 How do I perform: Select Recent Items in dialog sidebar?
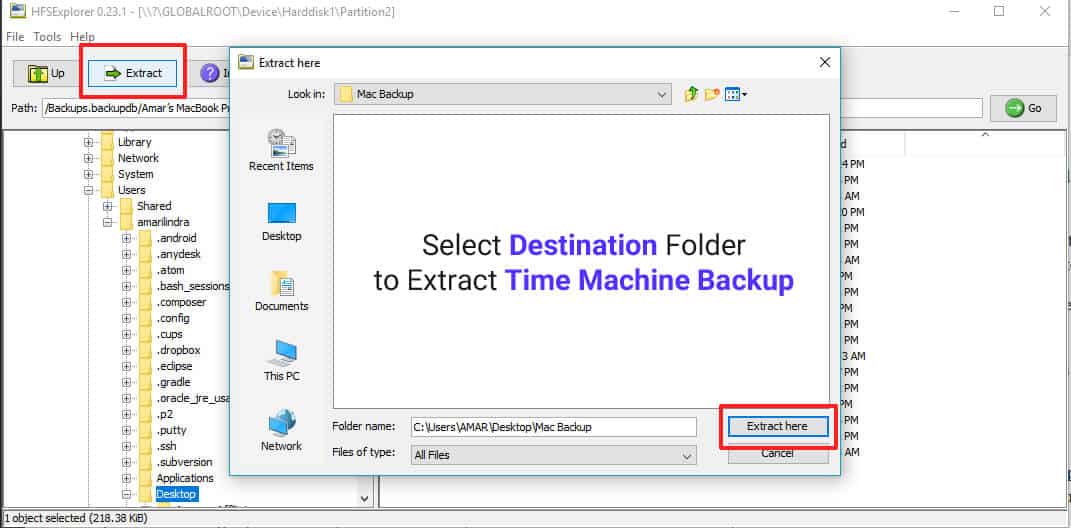(281, 150)
